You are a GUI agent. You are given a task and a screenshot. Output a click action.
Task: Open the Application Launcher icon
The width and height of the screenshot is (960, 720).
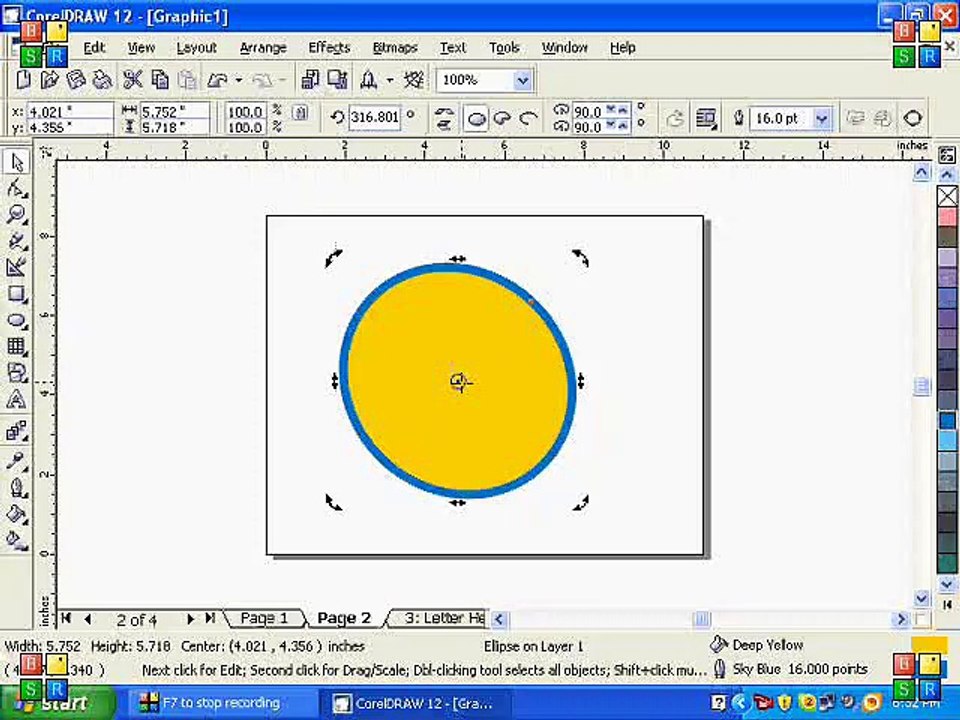tap(368, 80)
